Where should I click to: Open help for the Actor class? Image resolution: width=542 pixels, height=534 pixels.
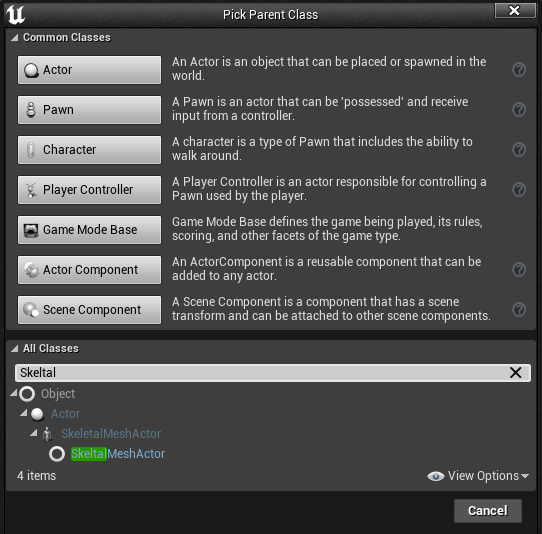click(x=519, y=69)
